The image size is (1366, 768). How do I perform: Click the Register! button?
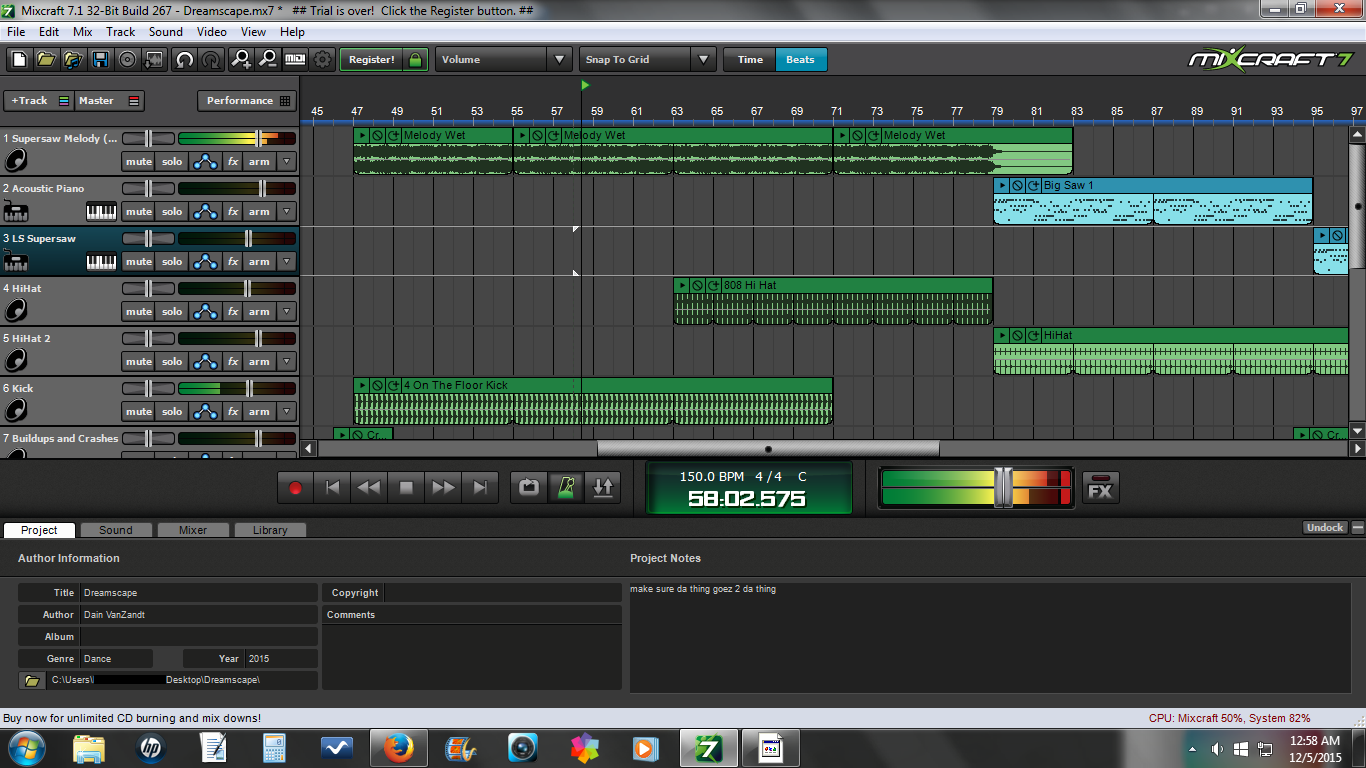pyautogui.click(x=372, y=60)
